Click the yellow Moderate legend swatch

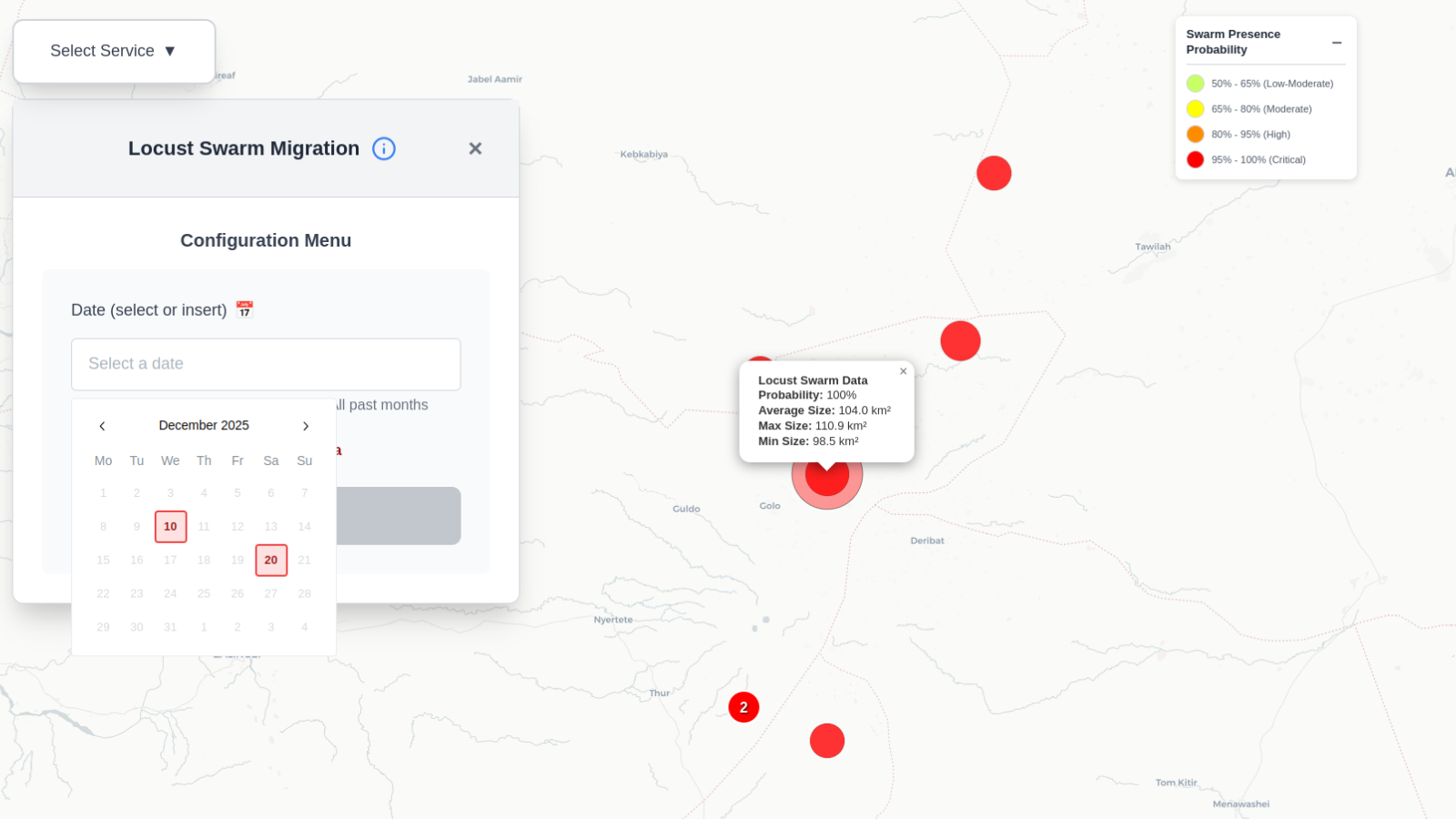(x=1196, y=109)
